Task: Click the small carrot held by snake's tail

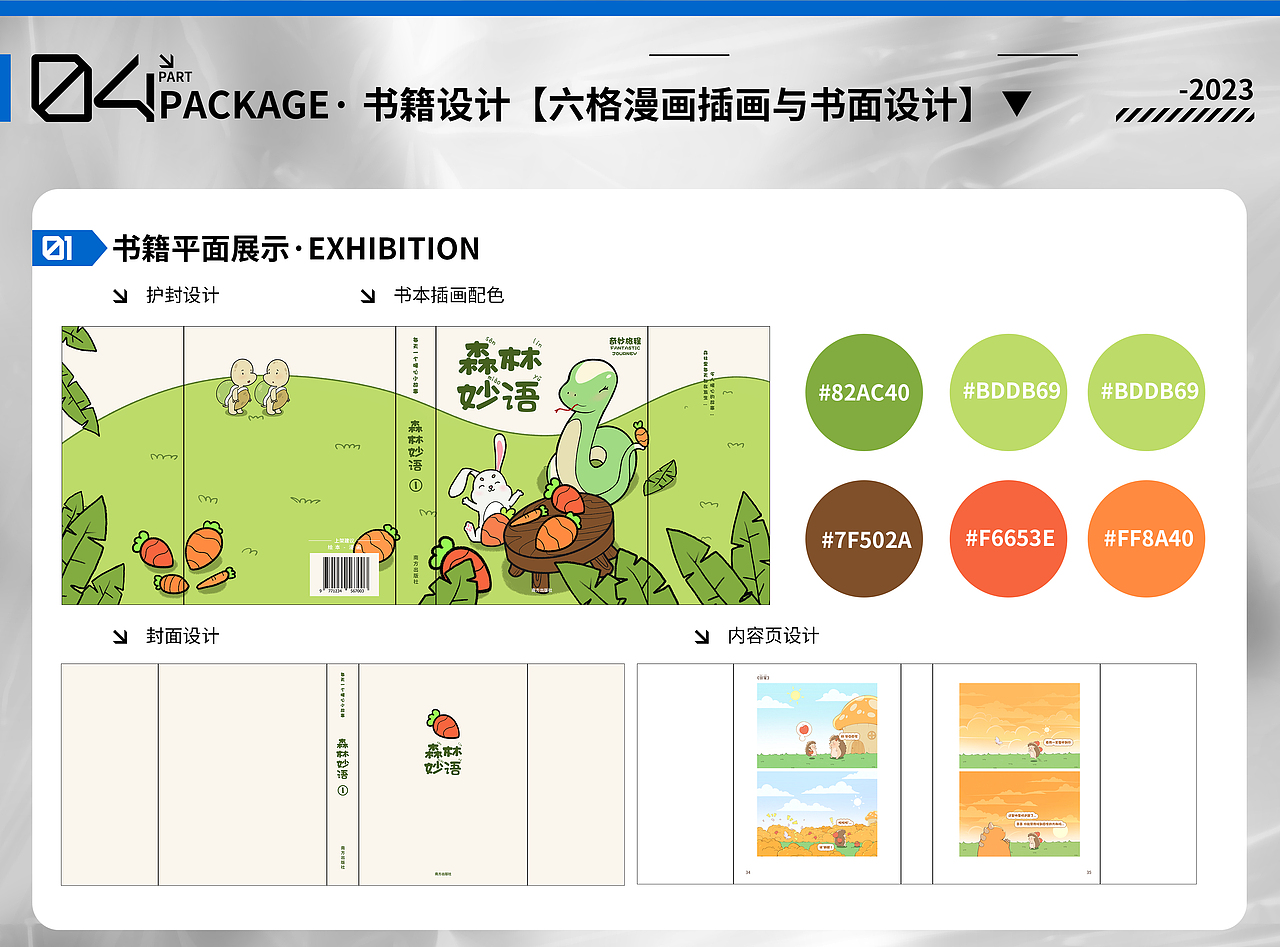Action: click(x=640, y=433)
